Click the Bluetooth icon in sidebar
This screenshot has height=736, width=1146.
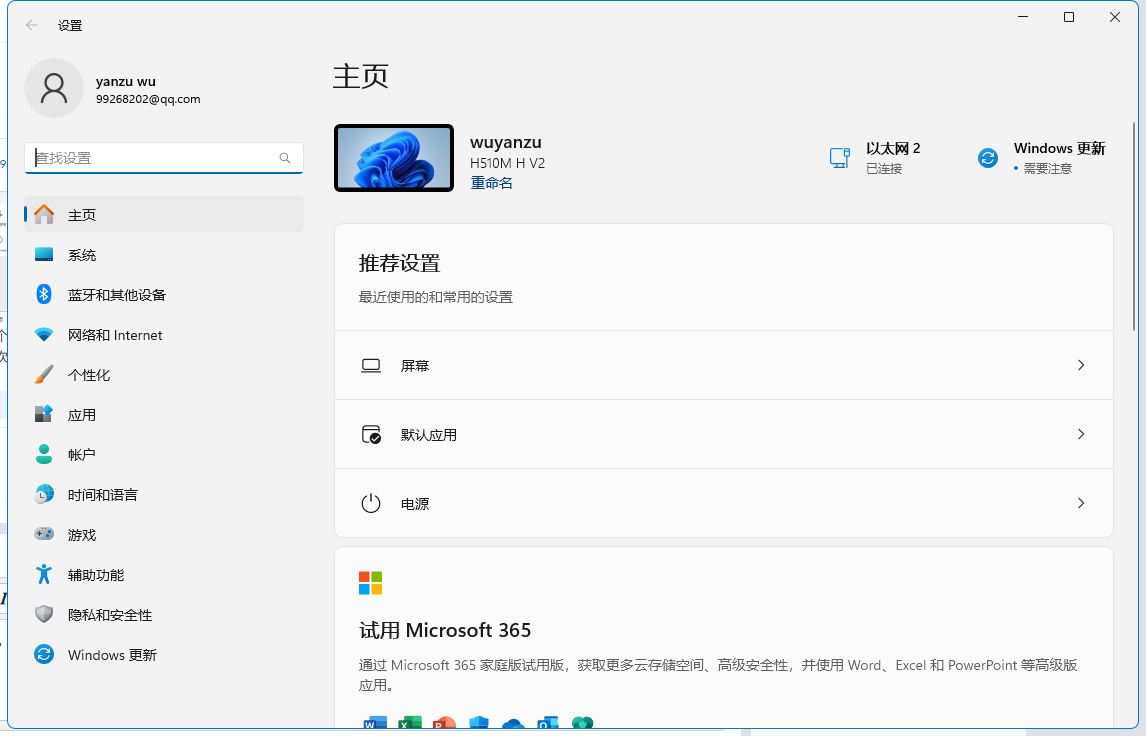pos(44,294)
